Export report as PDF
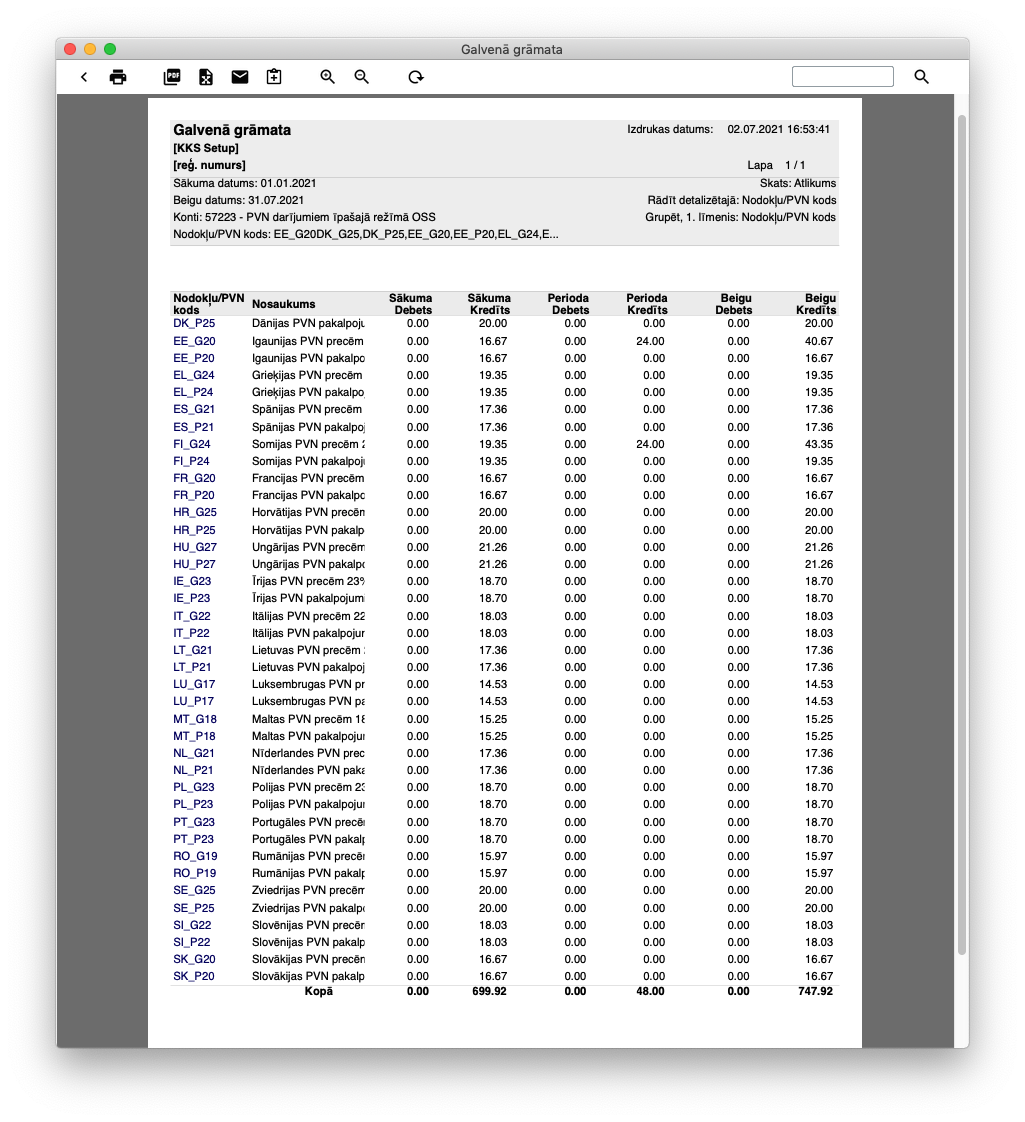This screenshot has width=1025, height=1122. click(x=172, y=77)
